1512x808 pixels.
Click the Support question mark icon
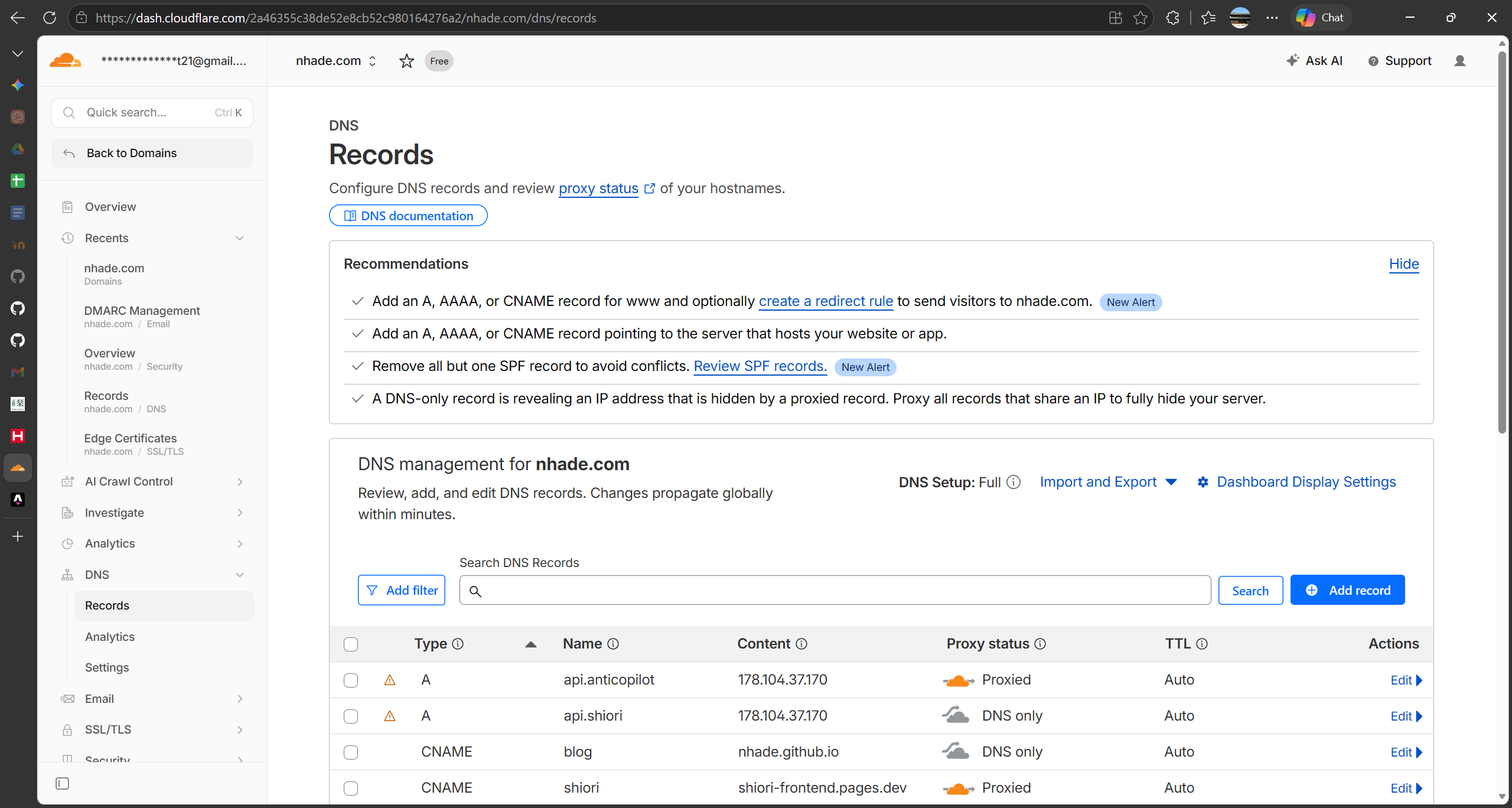(1374, 61)
